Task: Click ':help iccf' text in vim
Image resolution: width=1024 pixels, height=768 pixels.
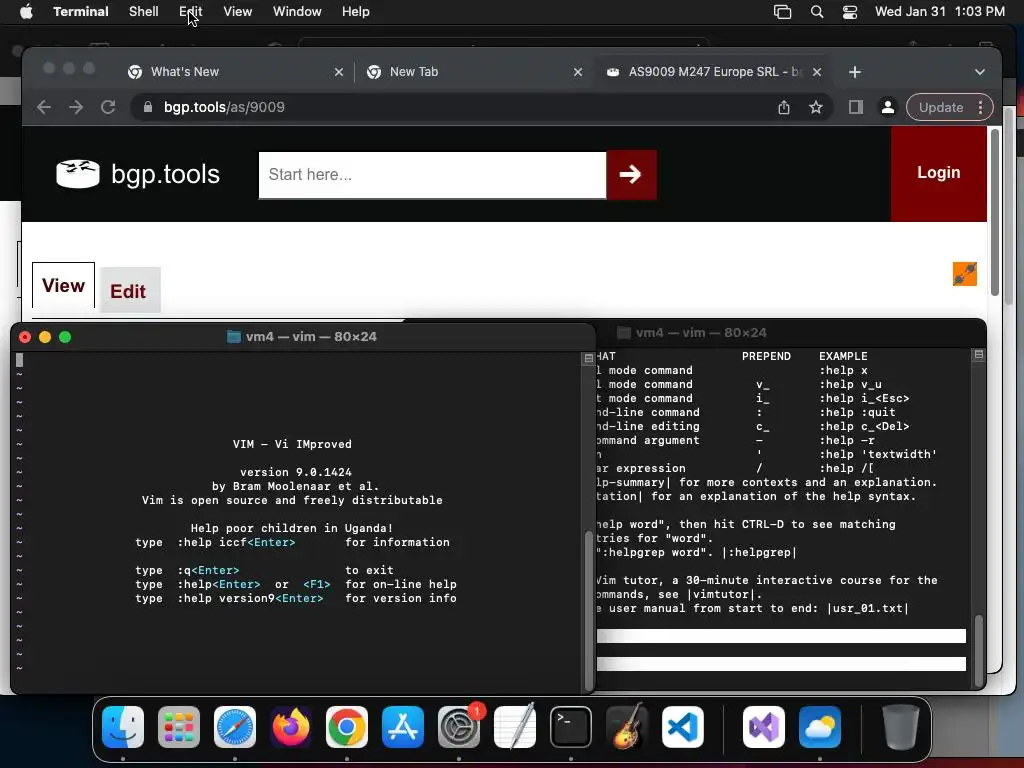Action: (212, 542)
